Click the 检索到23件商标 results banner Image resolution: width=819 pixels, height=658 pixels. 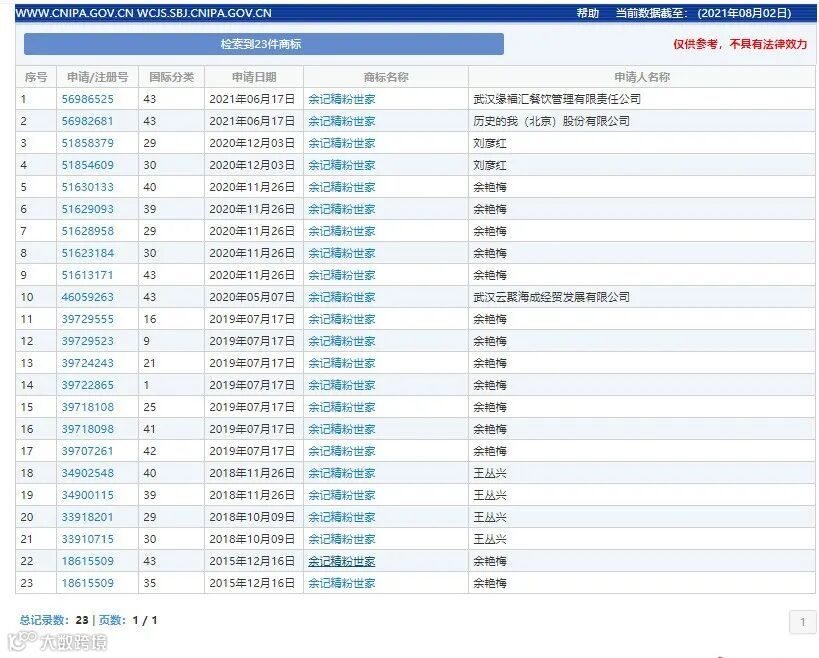pyautogui.click(x=264, y=44)
